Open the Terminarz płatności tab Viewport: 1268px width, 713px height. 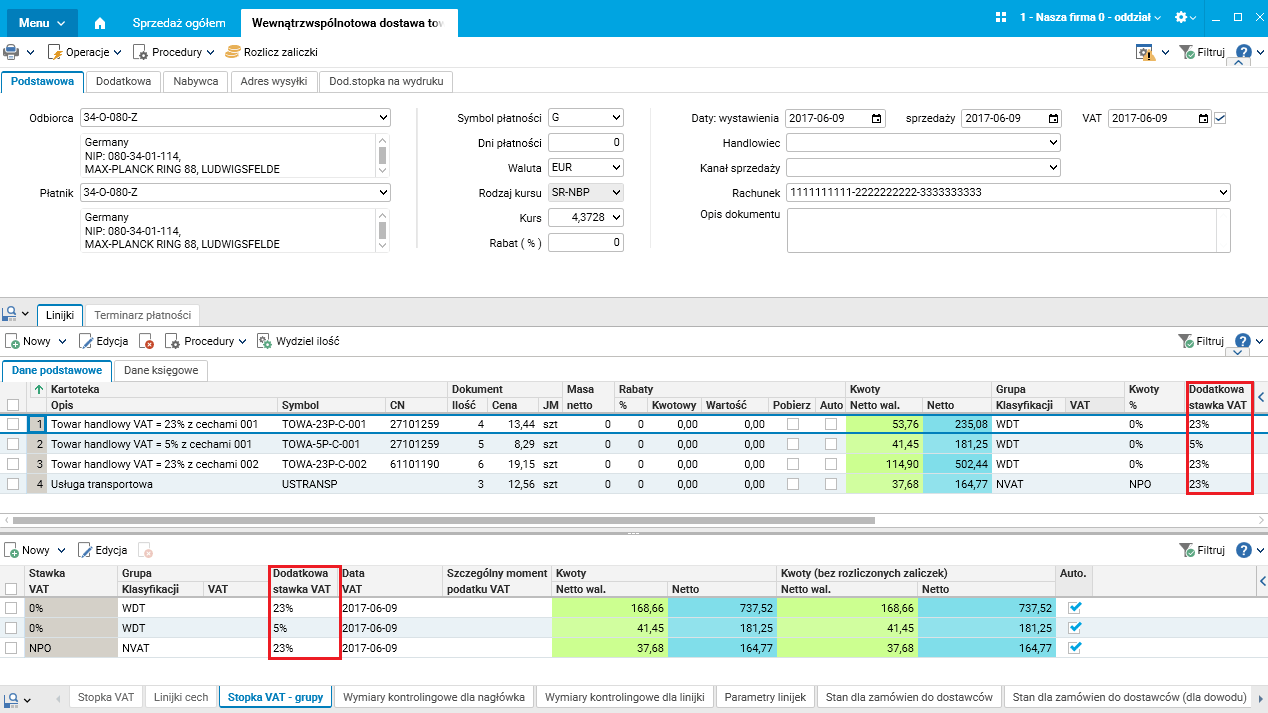pos(143,315)
